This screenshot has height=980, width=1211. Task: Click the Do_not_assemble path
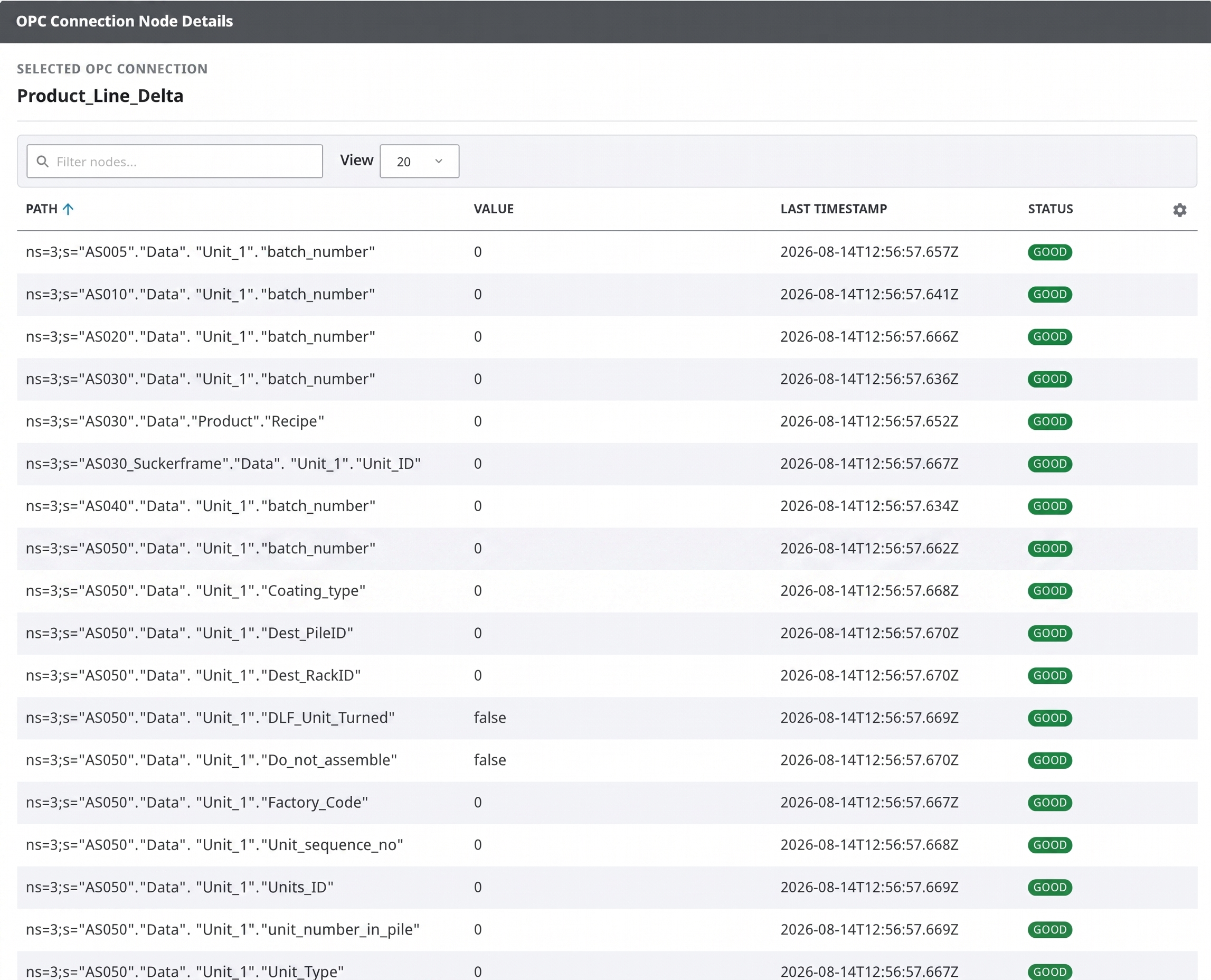pos(211,760)
